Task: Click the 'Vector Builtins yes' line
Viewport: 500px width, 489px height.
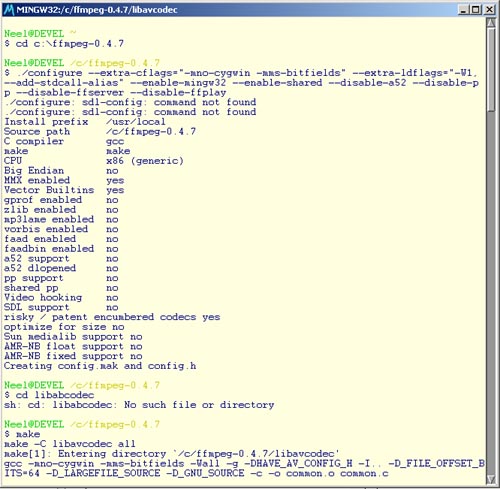Action: point(64,190)
